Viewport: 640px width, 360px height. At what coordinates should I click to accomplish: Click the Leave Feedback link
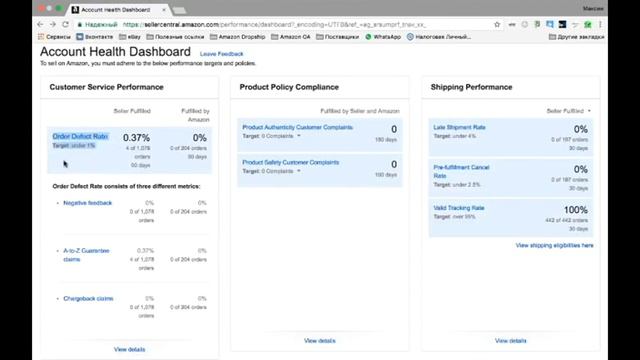pyautogui.click(x=221, y=54)
